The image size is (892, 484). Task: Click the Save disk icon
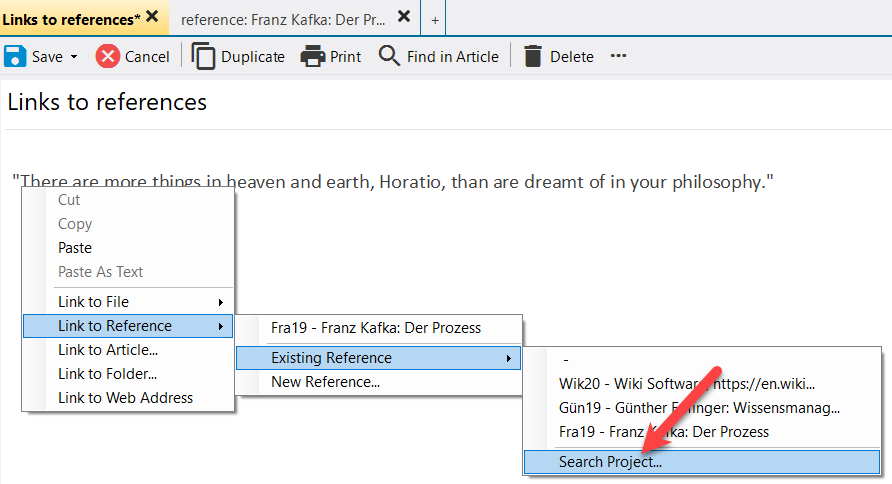click(x=15, y=56)
